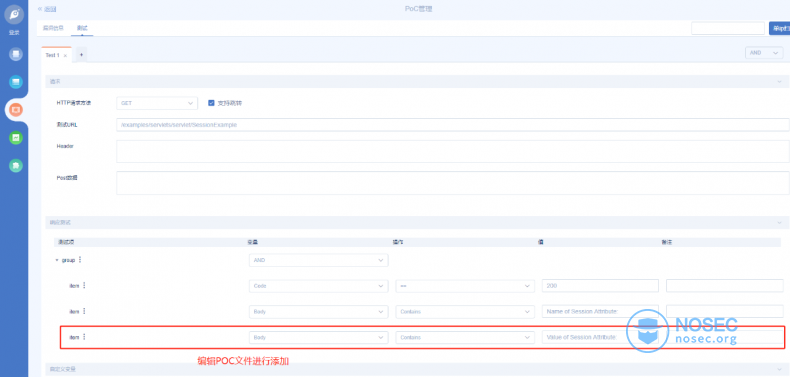Switch to the 测试 tab
Image resolution: width=790 pixels, height=377 pixels.
pyautogui.click(x=82, y=28)
